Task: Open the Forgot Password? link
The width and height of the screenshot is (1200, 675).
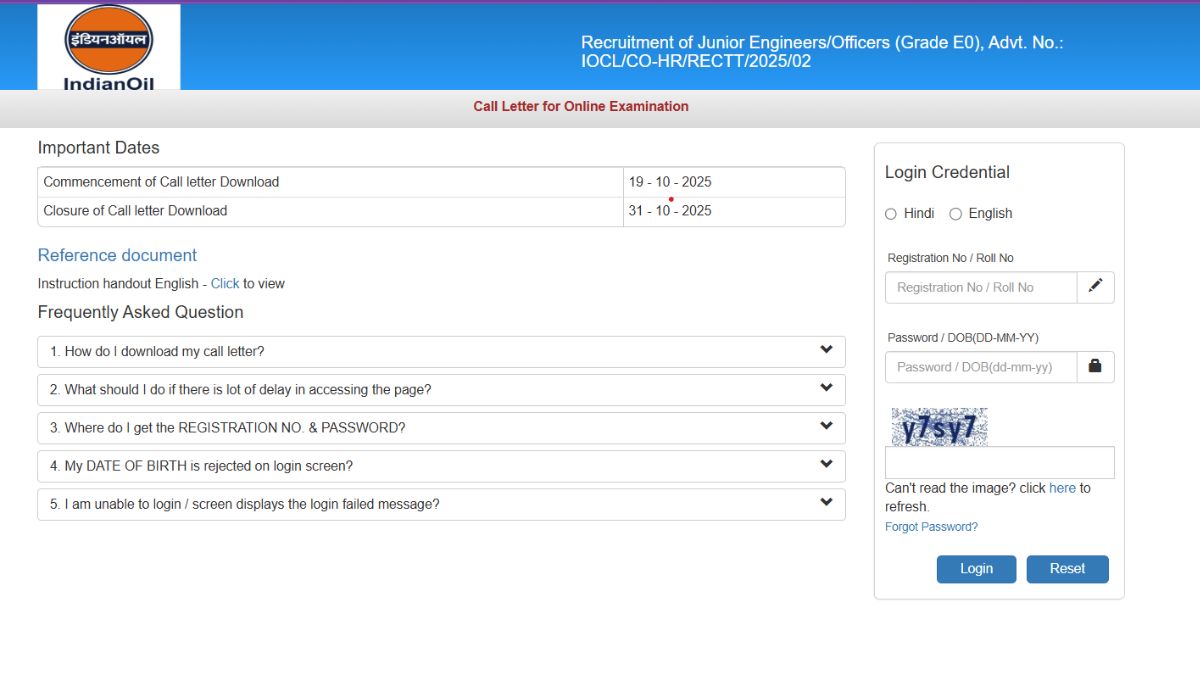Action: point(931,527)
